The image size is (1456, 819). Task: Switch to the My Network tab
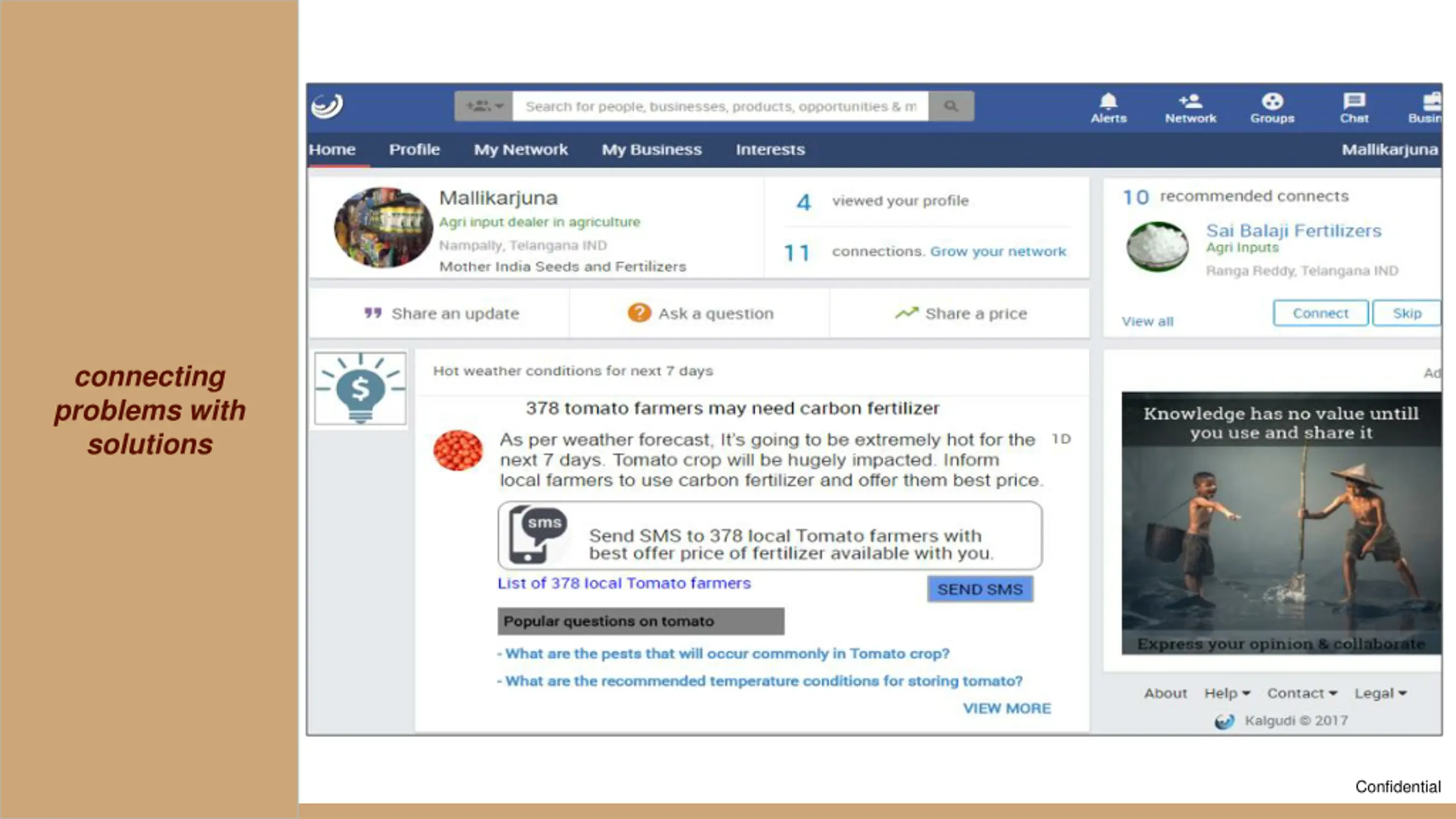[521, 150]
